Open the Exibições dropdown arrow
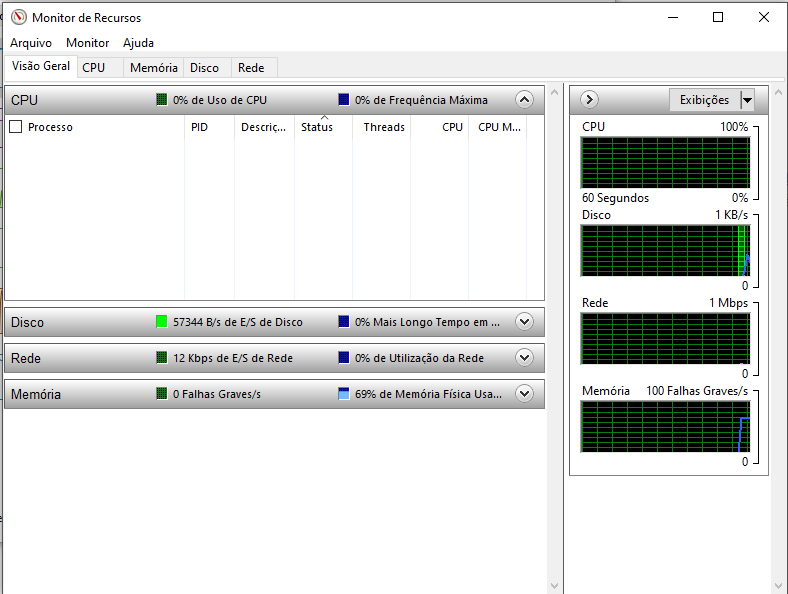788x594 pixels. coord(747,100)
